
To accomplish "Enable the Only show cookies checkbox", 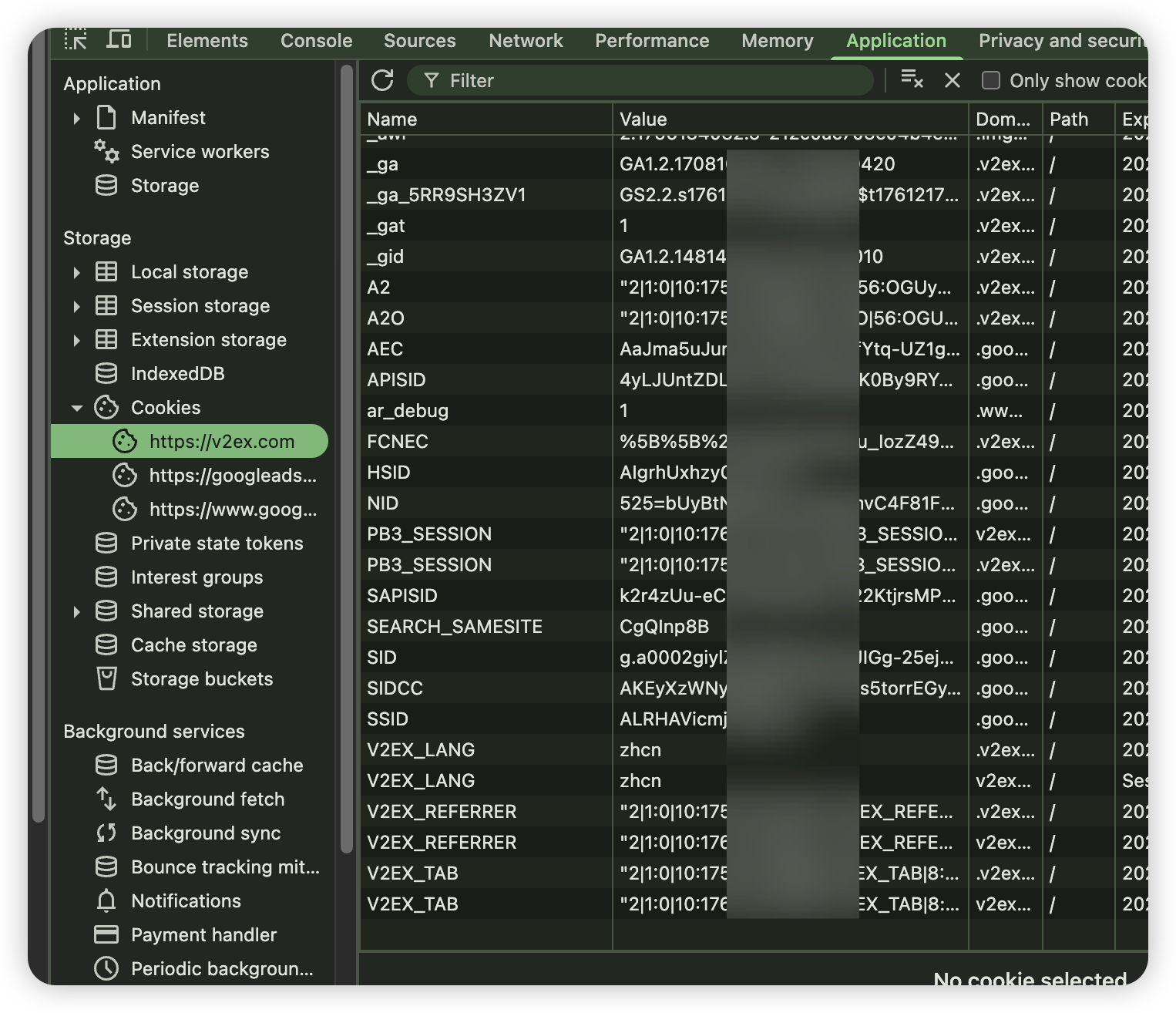I will coord(991,80).
